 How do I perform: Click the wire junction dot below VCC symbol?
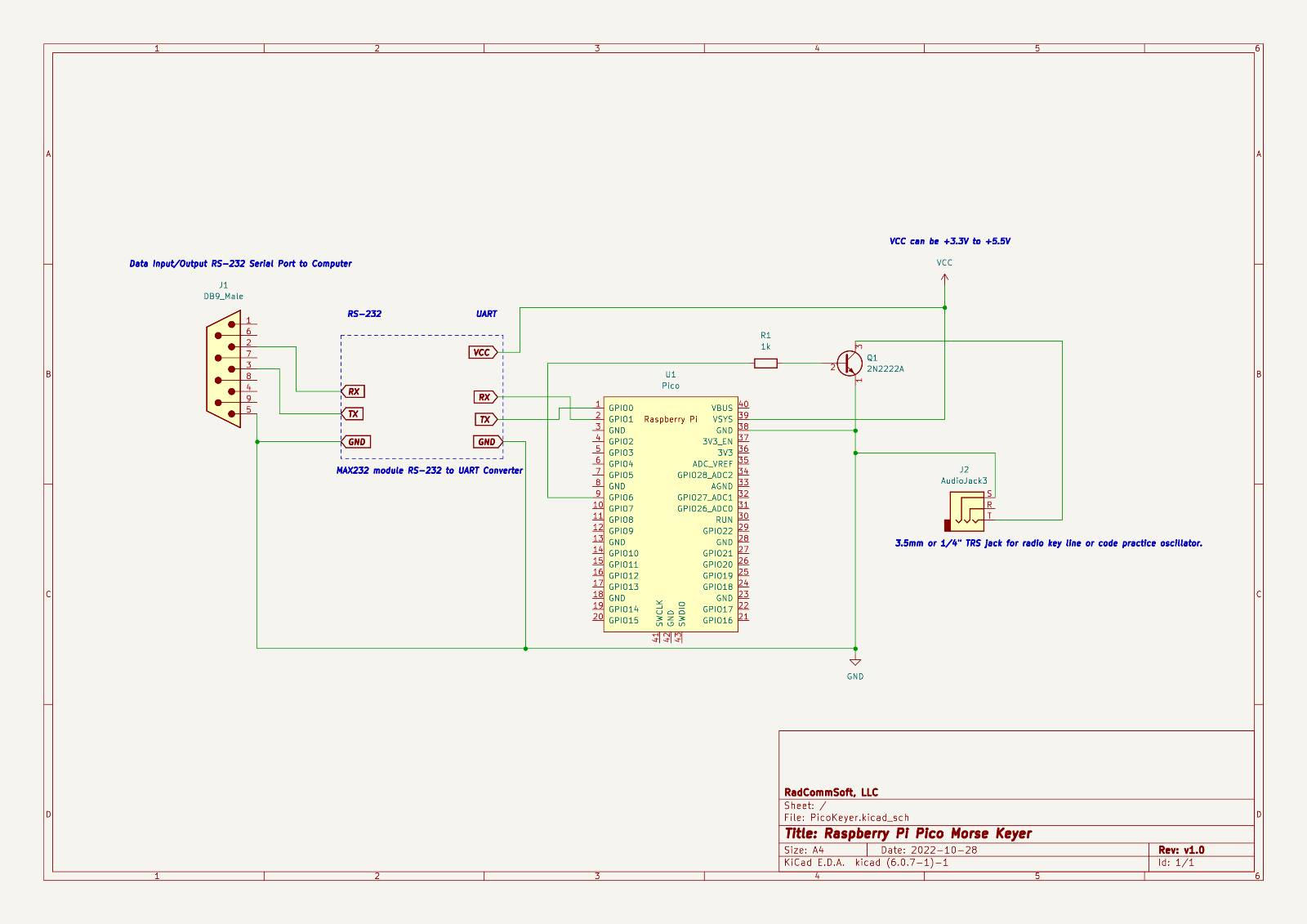pos(944,308)
